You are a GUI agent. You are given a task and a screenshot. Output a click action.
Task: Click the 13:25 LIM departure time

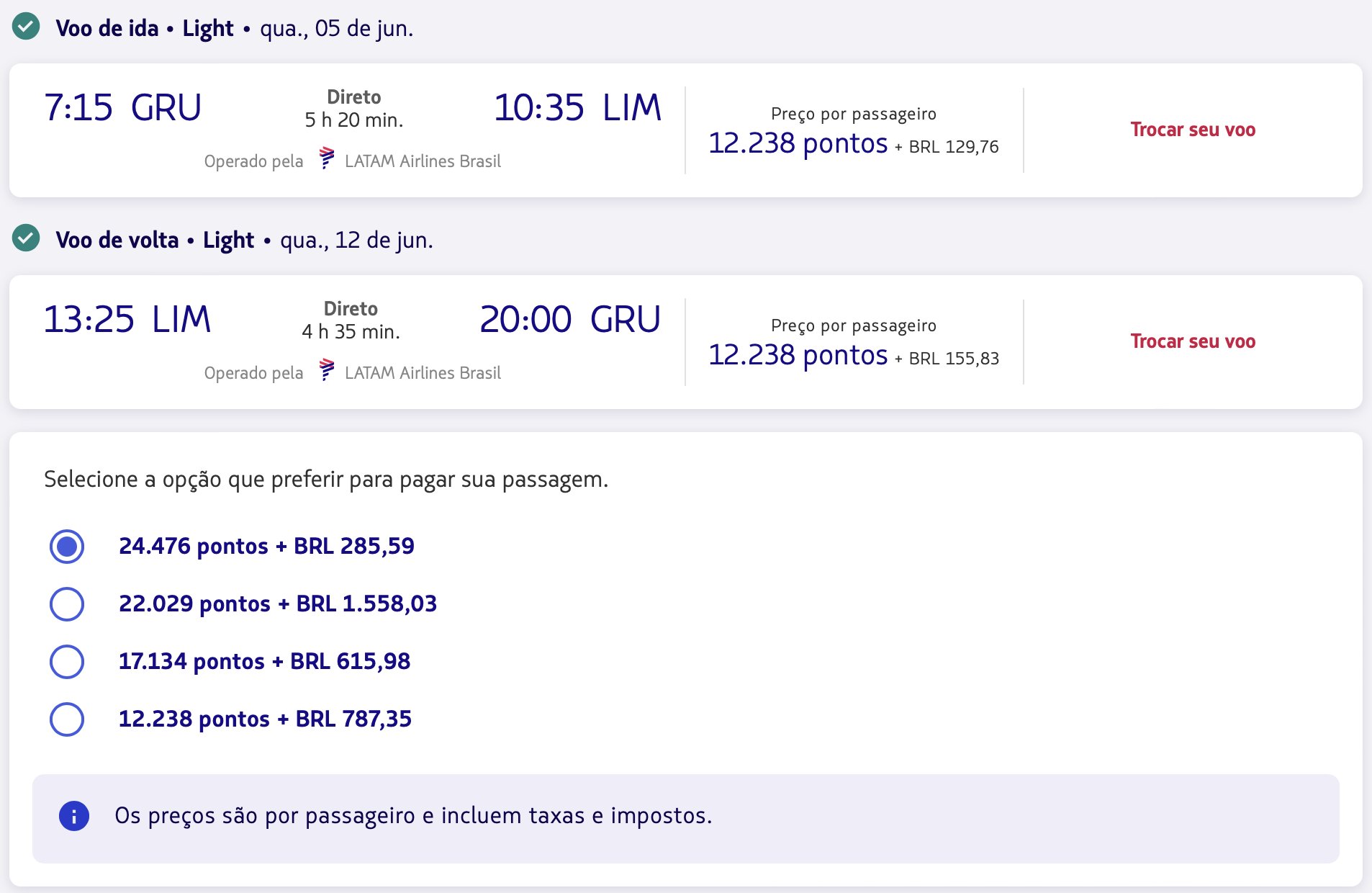pos(127,320)
